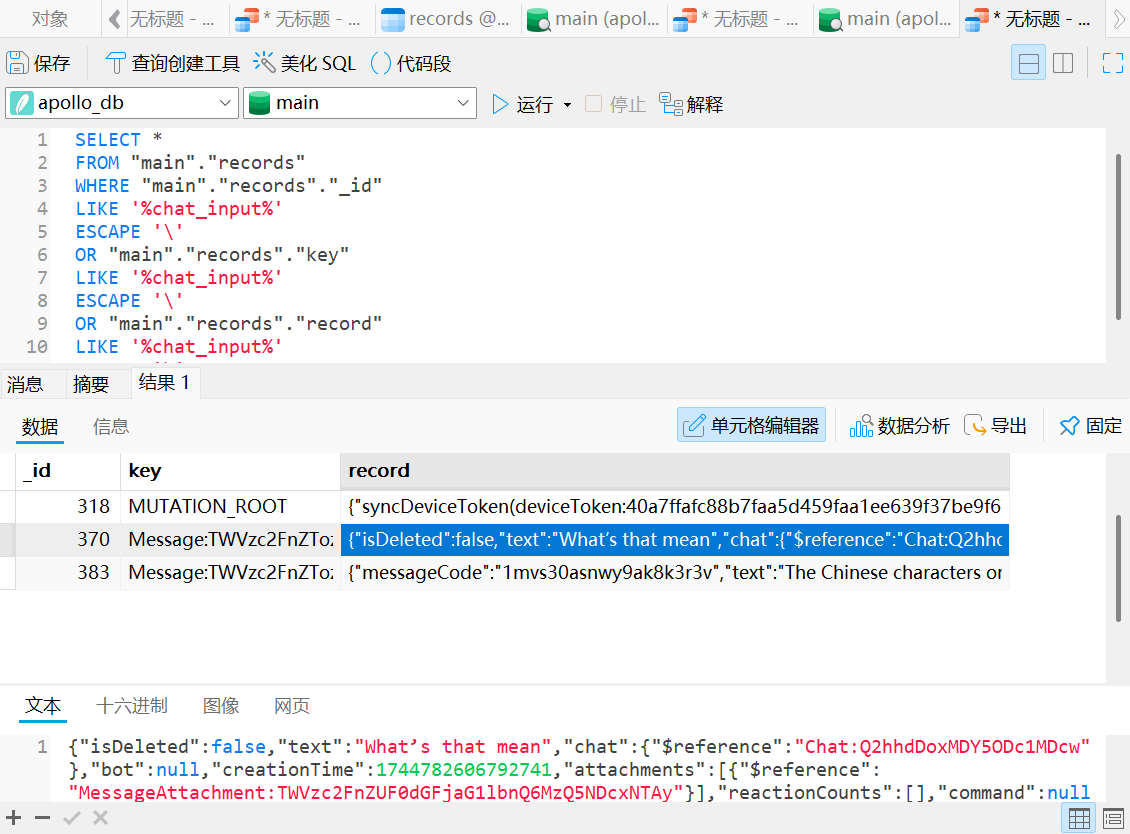Open the main schema dropdown
This screenshot has width=1130, height=834.
click(x=360, y=103)
